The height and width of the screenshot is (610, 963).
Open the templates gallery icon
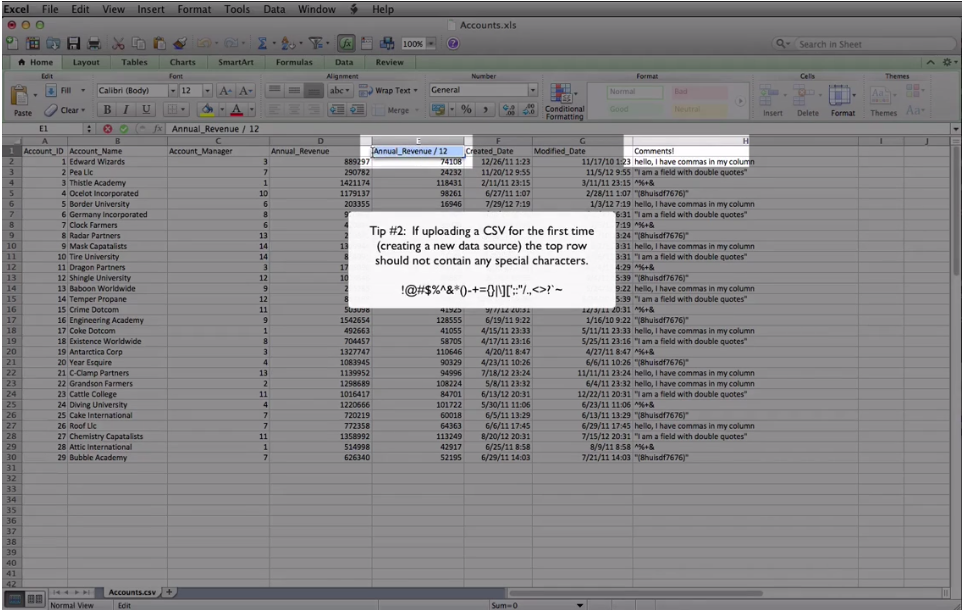click(x=33, y=44)
